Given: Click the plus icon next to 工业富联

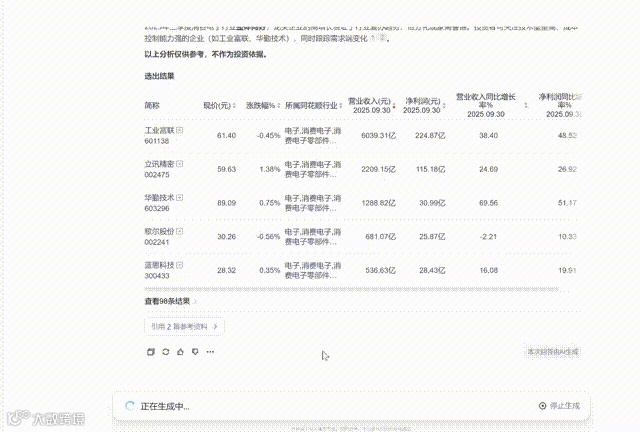Looking at the screenshot, I should [180, 130].
